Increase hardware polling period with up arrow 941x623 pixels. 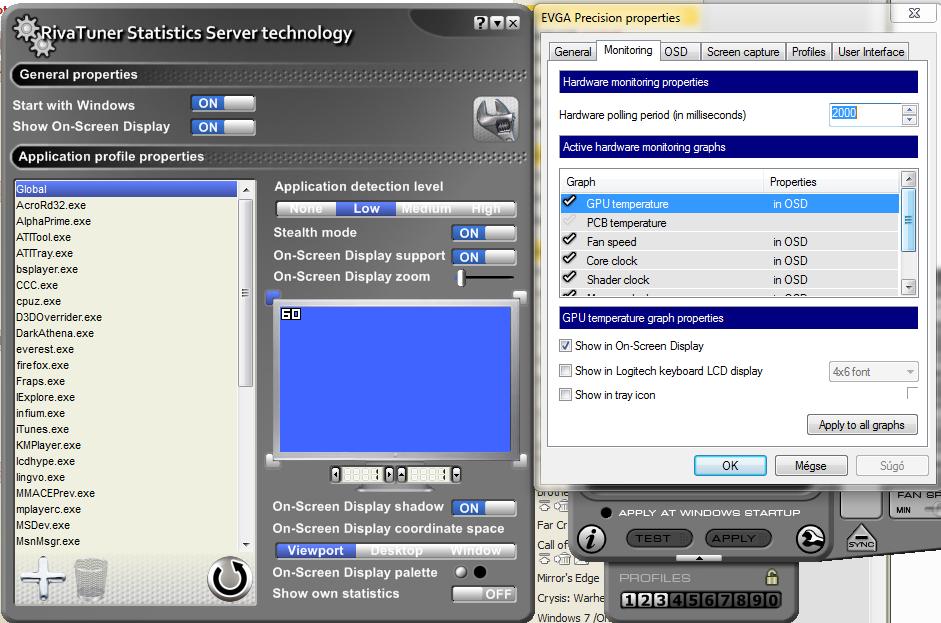[x=910, y=110]
